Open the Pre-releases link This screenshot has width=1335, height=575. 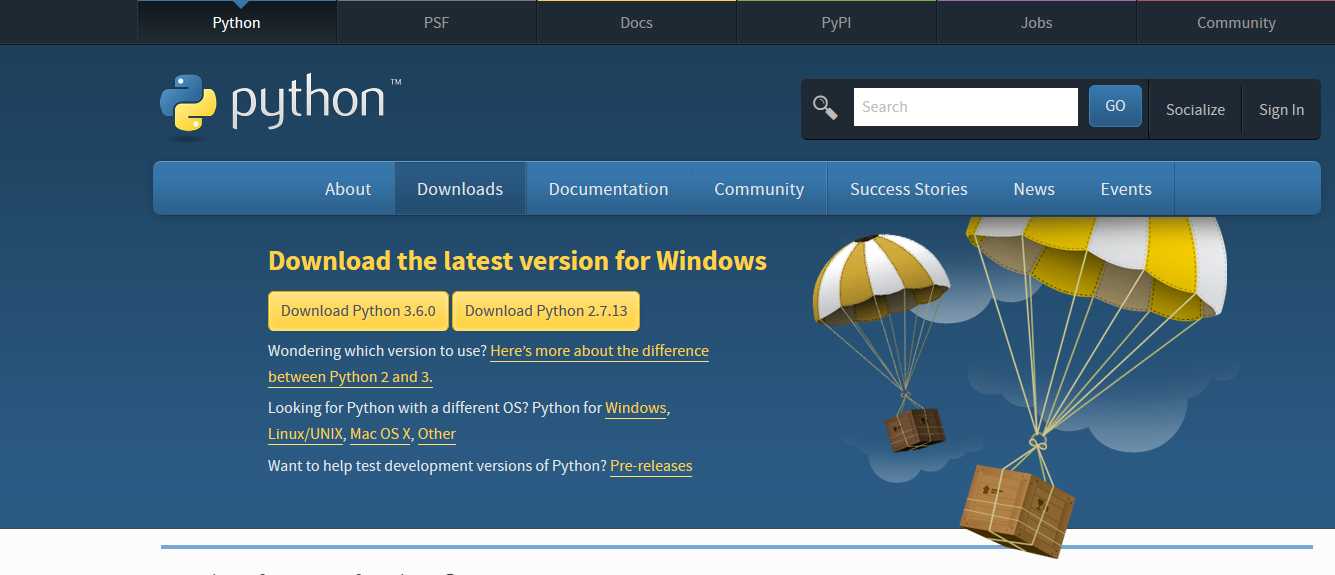pyautogui.click(x=651, y=466)
